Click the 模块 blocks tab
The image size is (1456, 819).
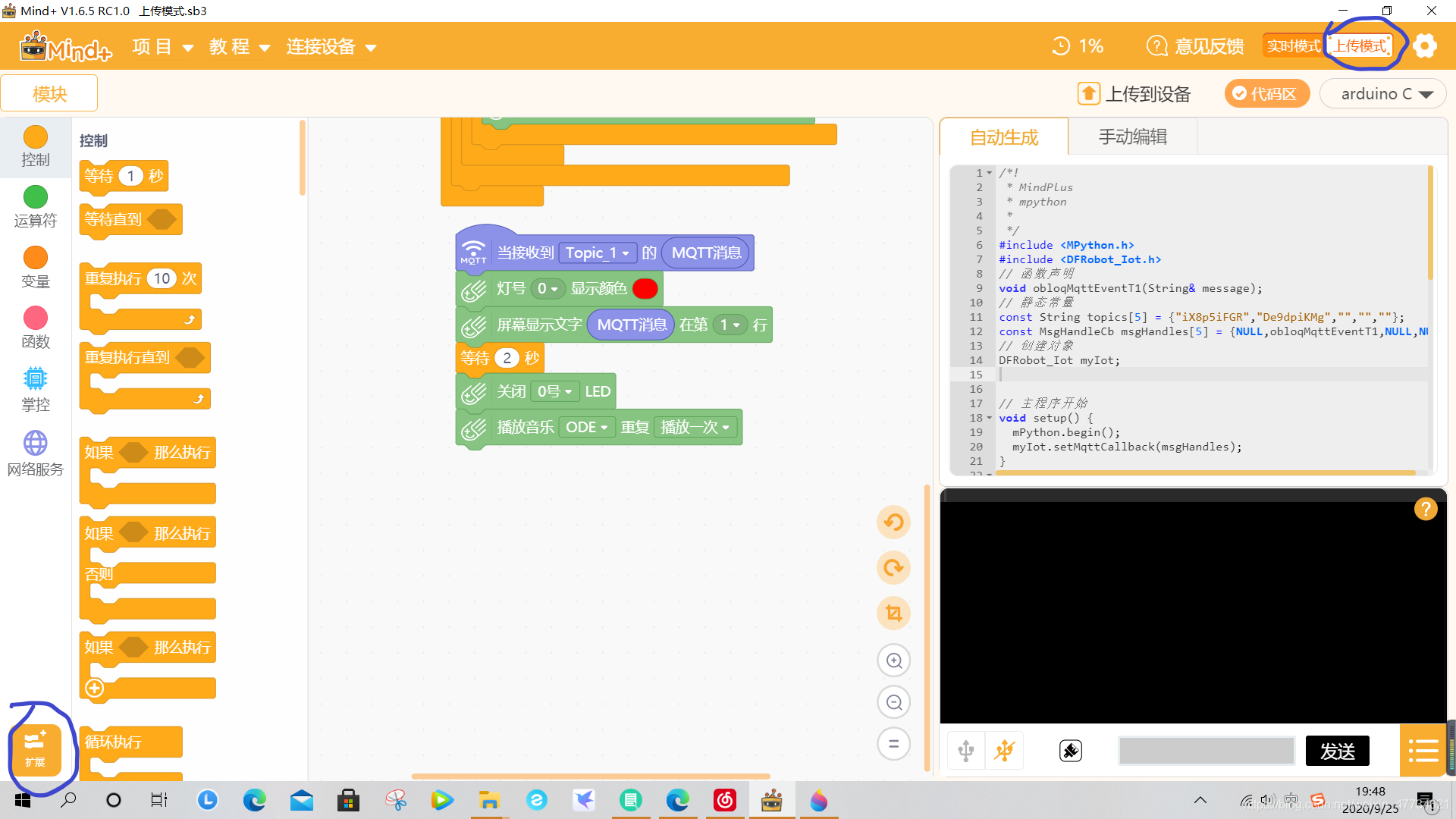pos(49,93)
